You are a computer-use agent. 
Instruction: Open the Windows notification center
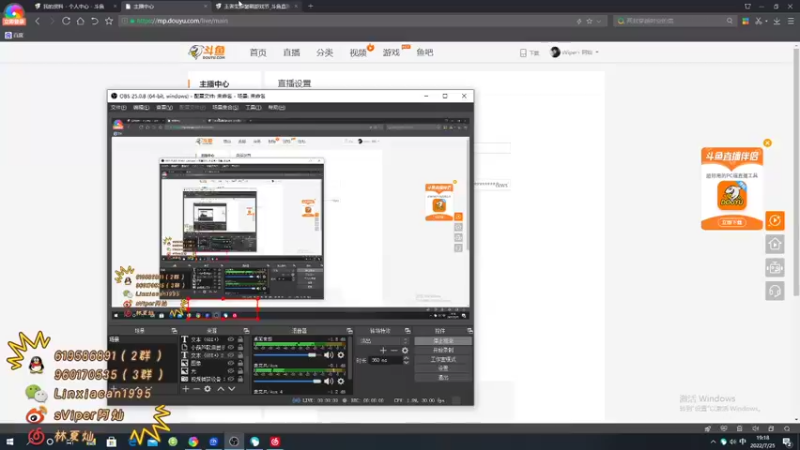pos(787,442)
